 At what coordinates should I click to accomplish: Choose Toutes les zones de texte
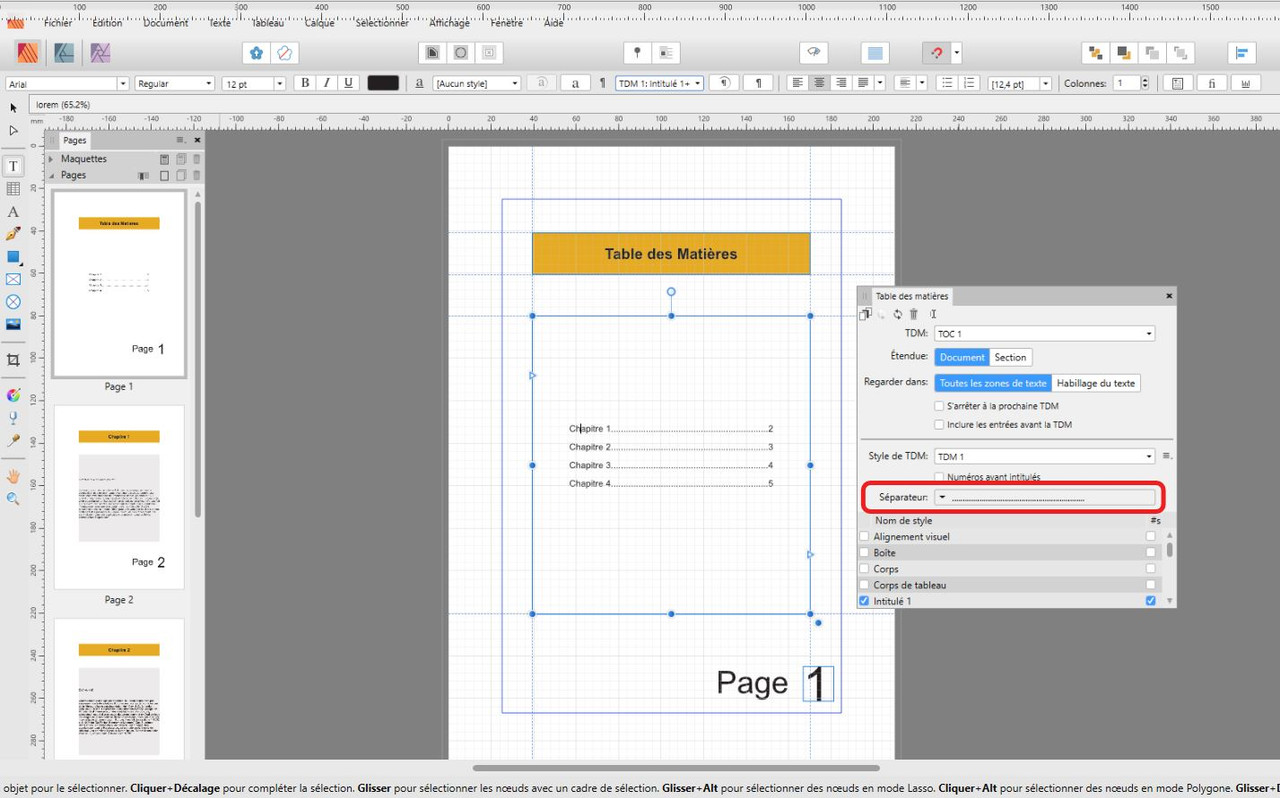(x=993, y=383)
